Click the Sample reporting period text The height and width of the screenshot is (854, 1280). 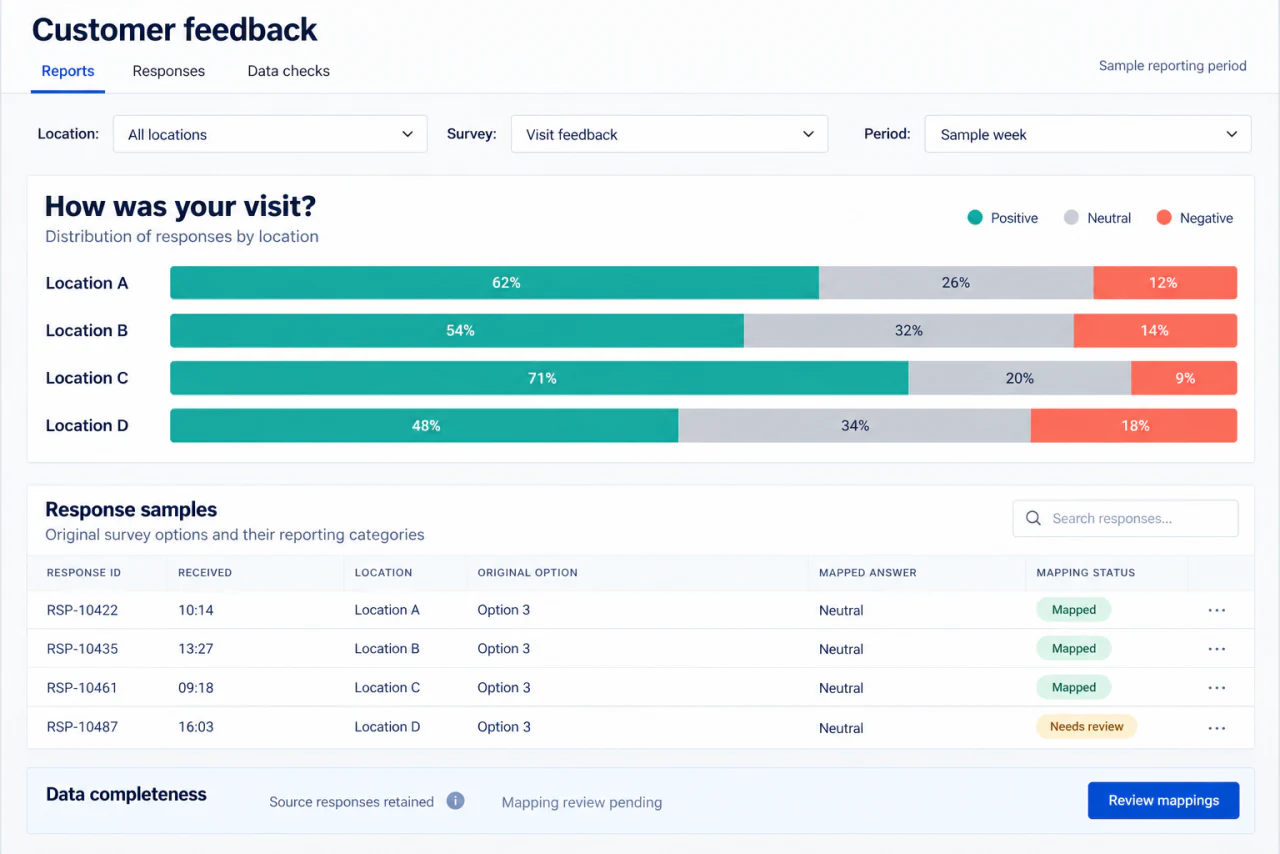[1172, 66]
